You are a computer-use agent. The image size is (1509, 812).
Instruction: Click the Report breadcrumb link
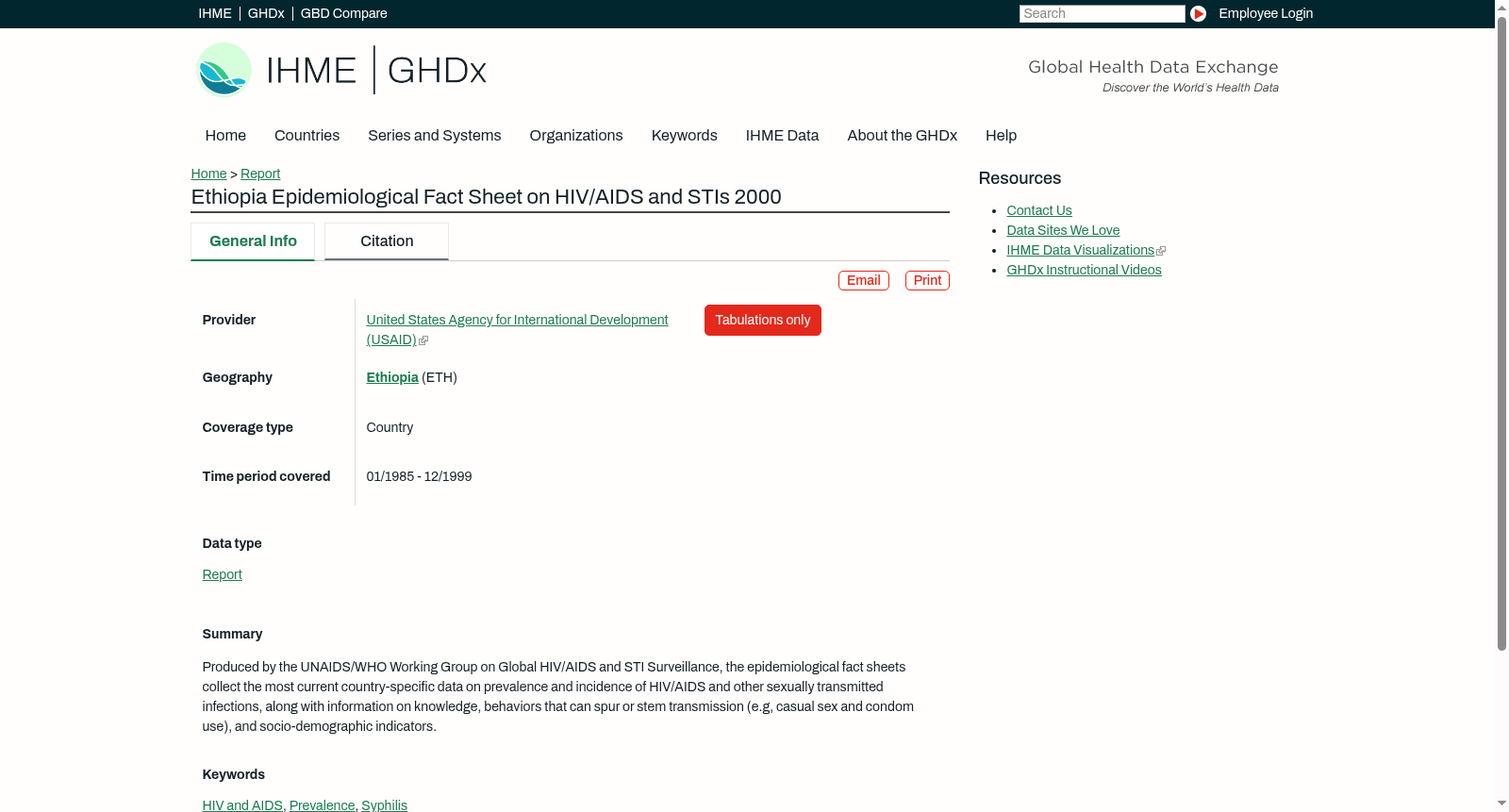pos(260,174)
